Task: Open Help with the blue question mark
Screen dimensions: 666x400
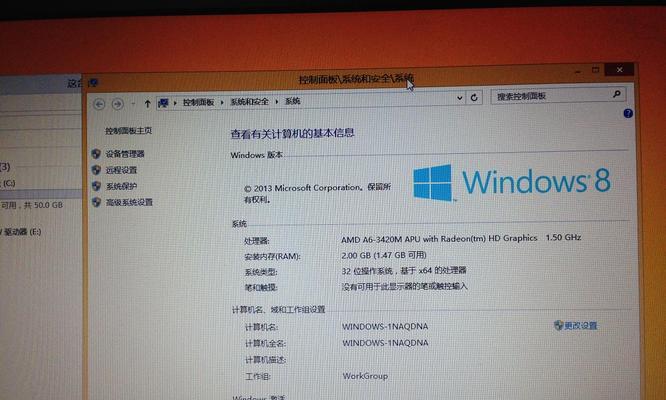Action: (628, 113)
